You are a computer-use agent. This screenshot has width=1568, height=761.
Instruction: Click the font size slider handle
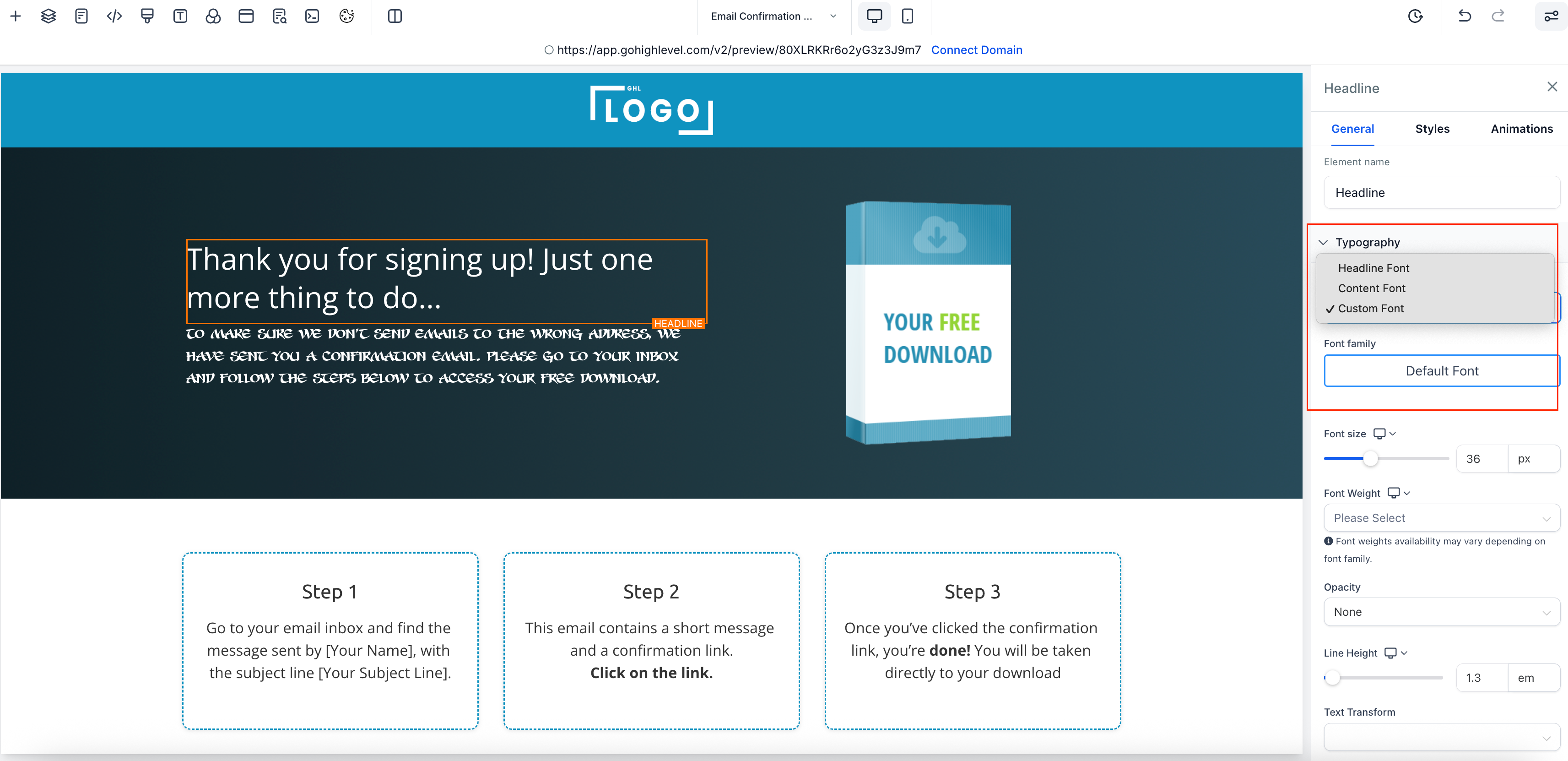(1370, 459)
